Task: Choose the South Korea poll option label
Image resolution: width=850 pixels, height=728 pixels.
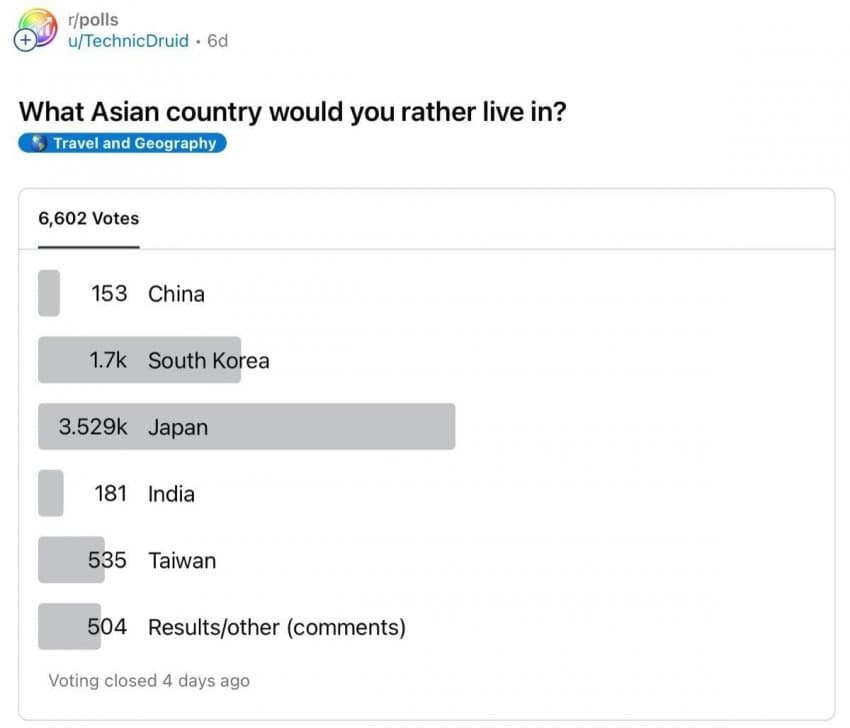Action: 208,360
